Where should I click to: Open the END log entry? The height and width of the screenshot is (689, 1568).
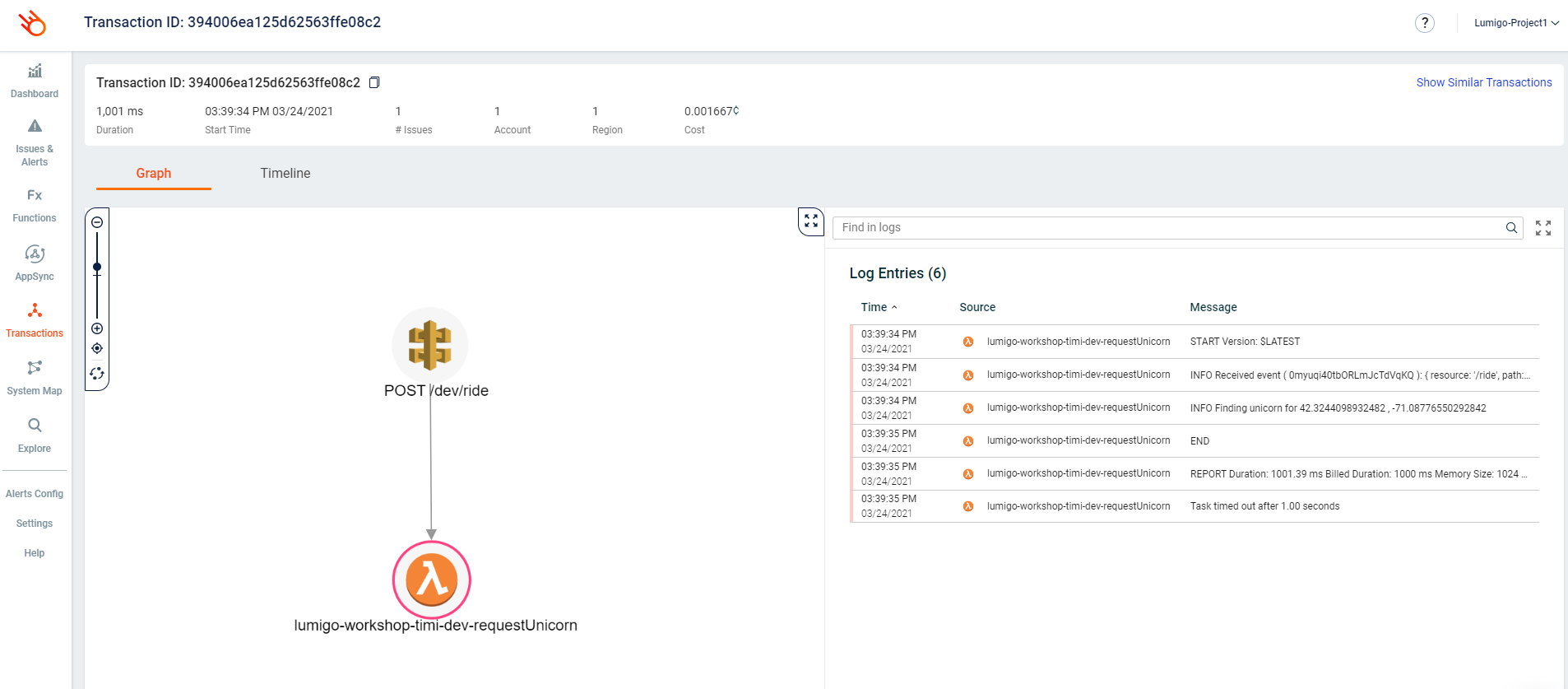click(x=1195, y=440)
